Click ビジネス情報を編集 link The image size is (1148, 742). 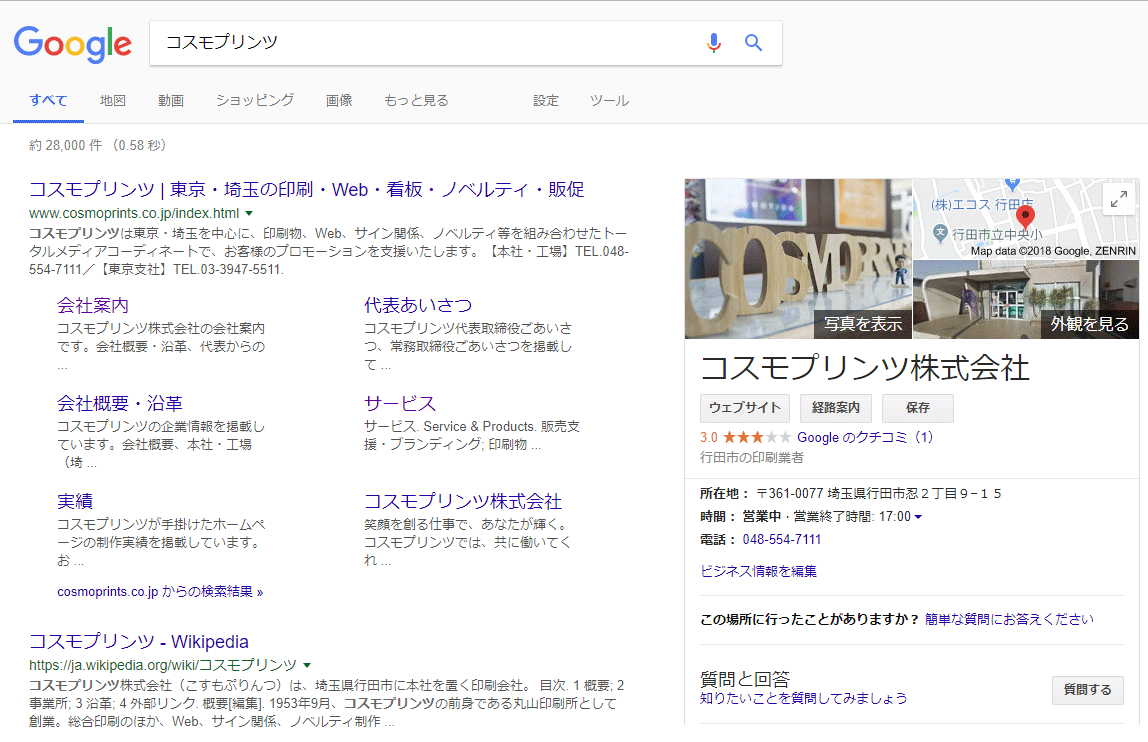point(758,571)
